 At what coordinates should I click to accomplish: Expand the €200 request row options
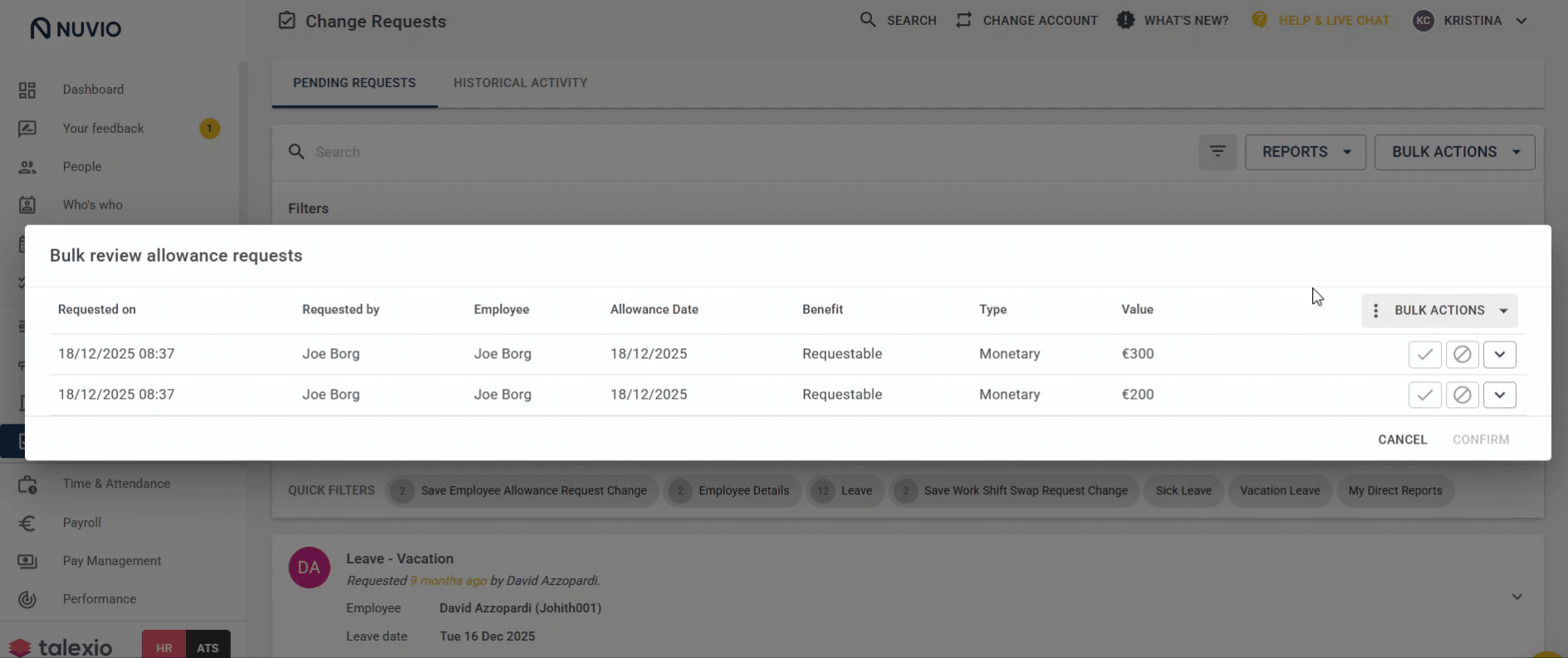[x=1499, y=395]
